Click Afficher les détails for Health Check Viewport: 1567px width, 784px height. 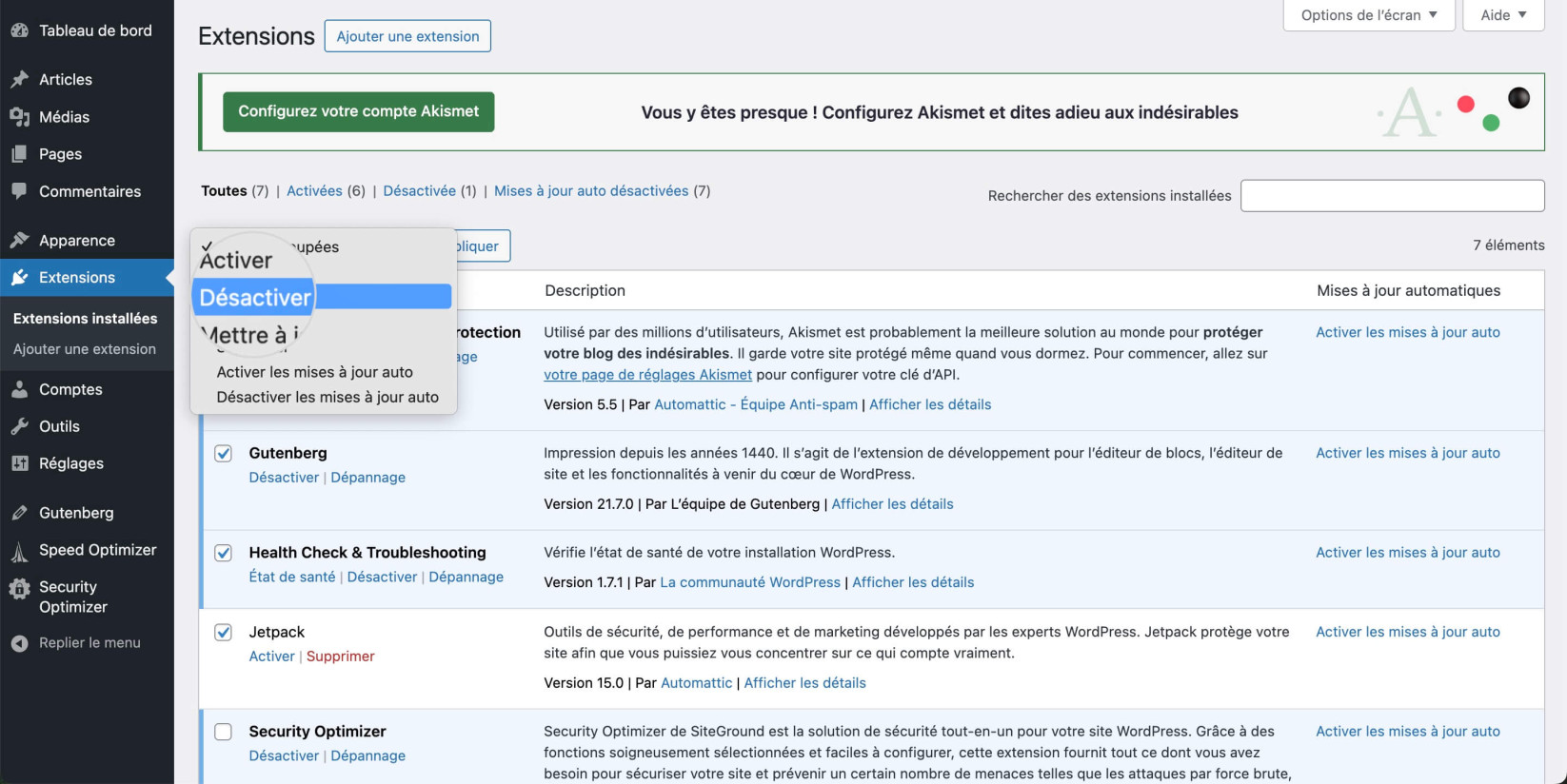click(913, 582)
